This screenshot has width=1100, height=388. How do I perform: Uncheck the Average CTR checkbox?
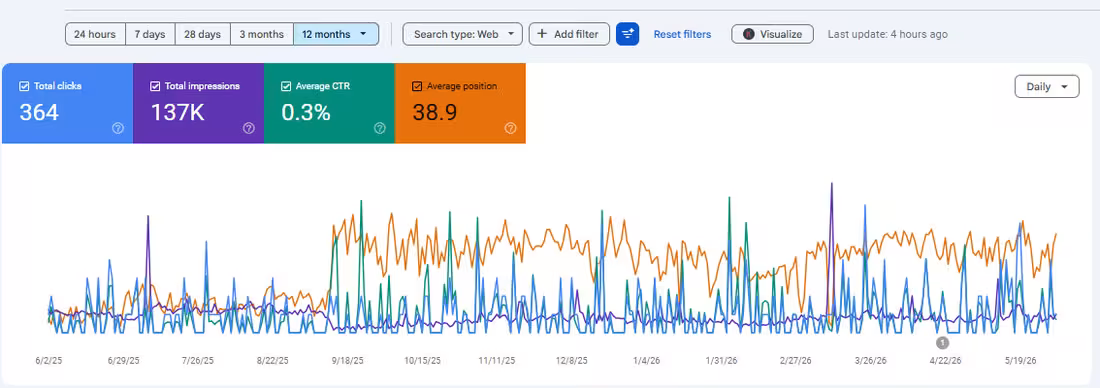point(286,86)
